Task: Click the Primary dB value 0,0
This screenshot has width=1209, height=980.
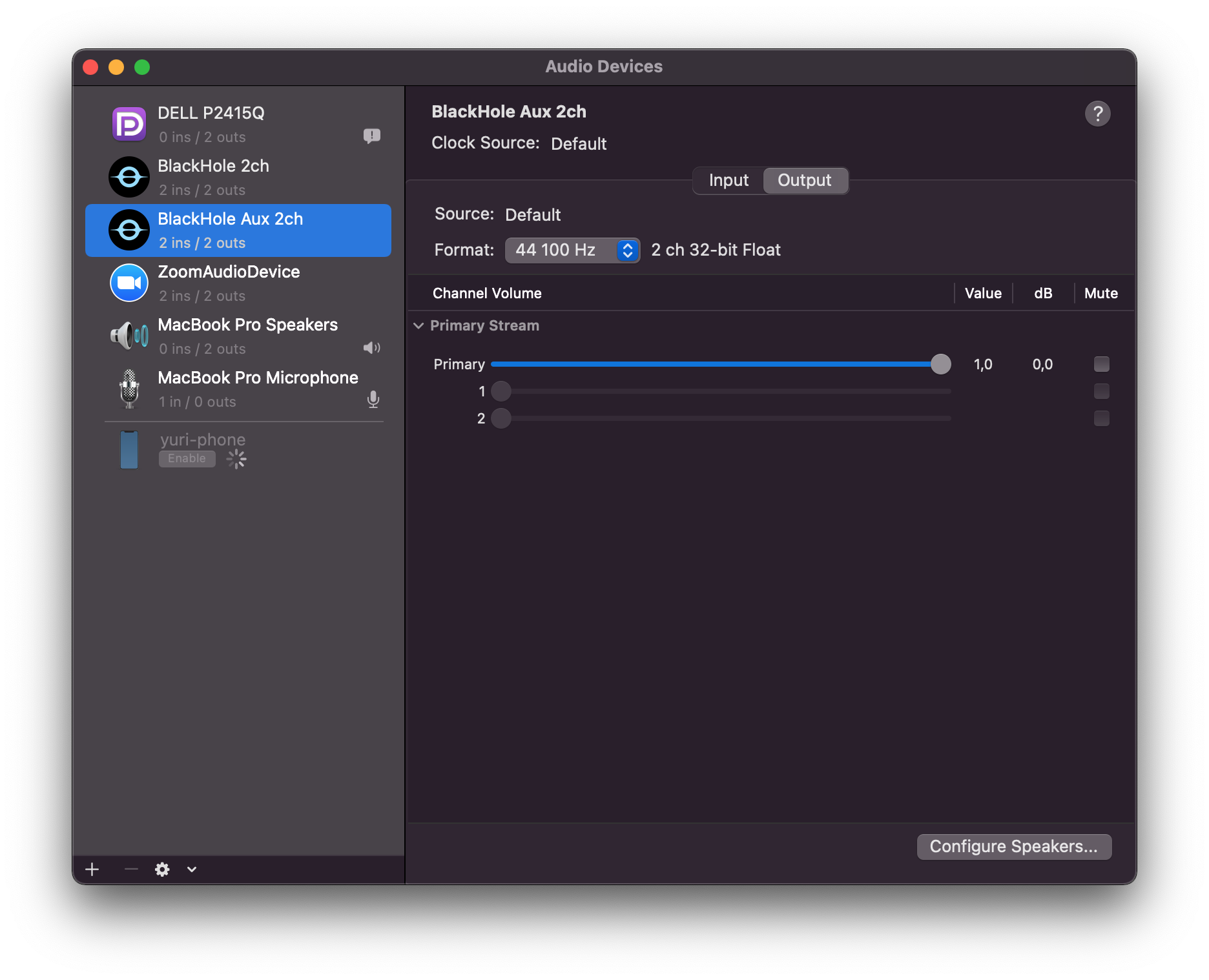Action: (1042, 365)
